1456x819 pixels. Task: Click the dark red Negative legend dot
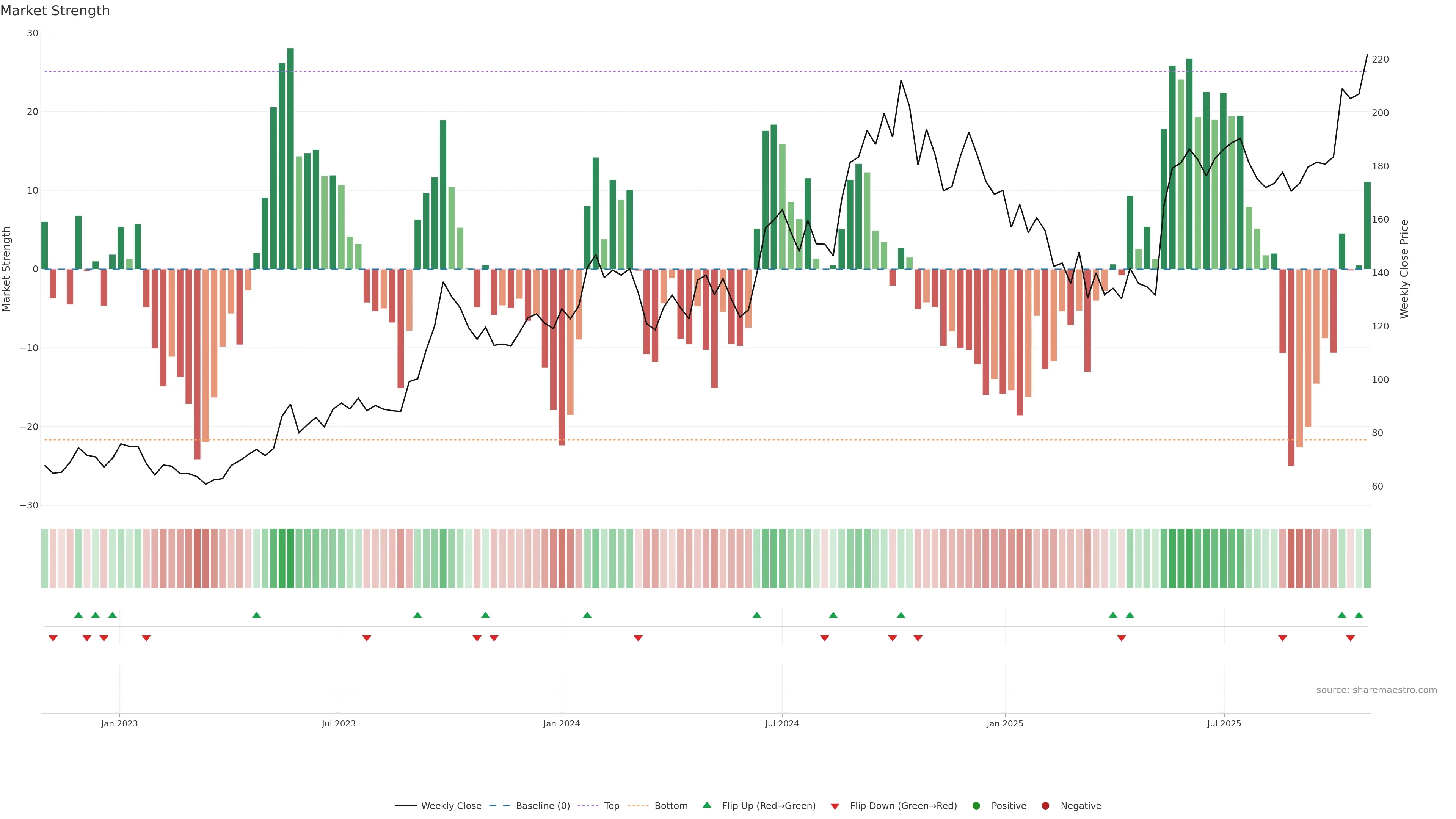(1045, 805)
